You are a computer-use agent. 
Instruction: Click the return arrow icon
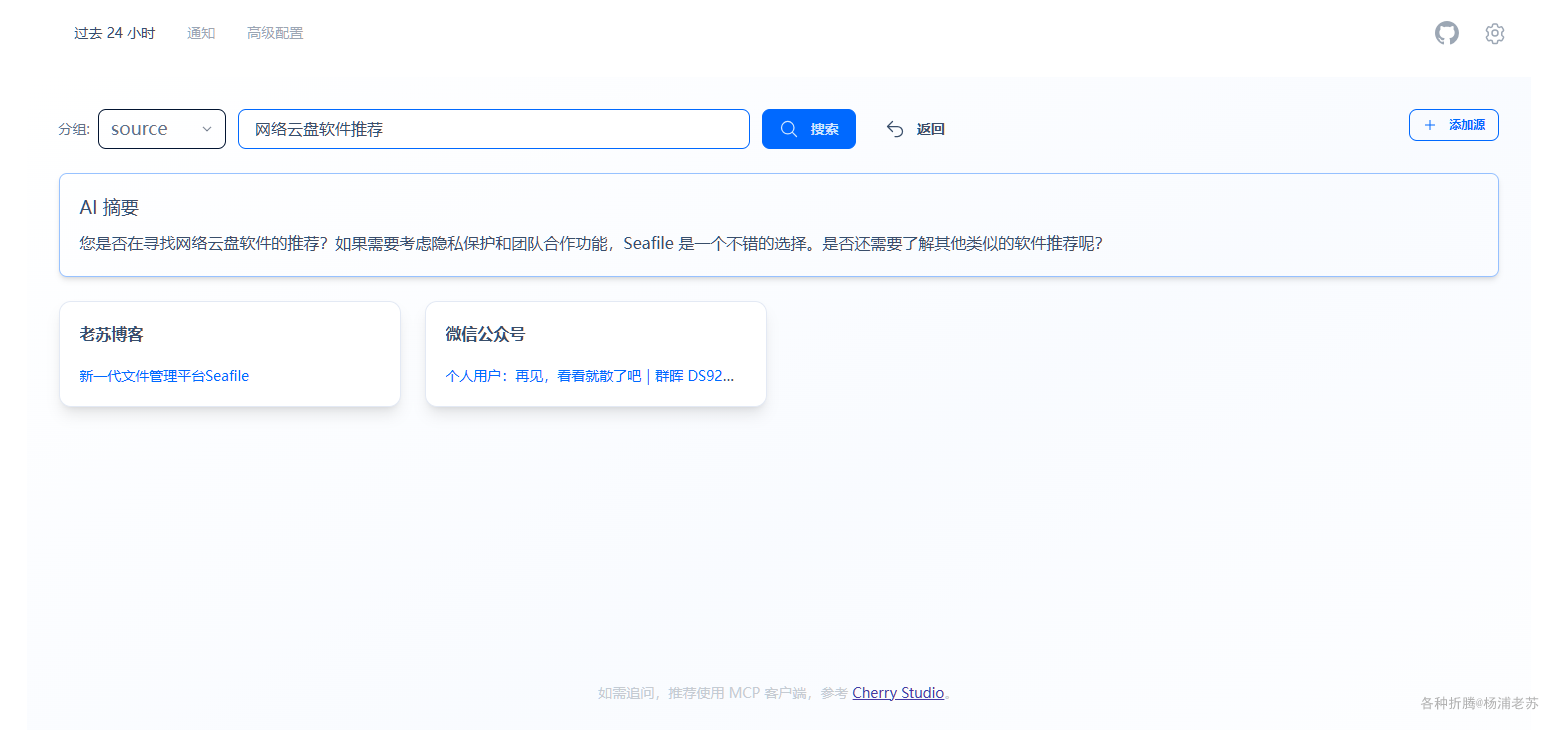pos(895,129)
